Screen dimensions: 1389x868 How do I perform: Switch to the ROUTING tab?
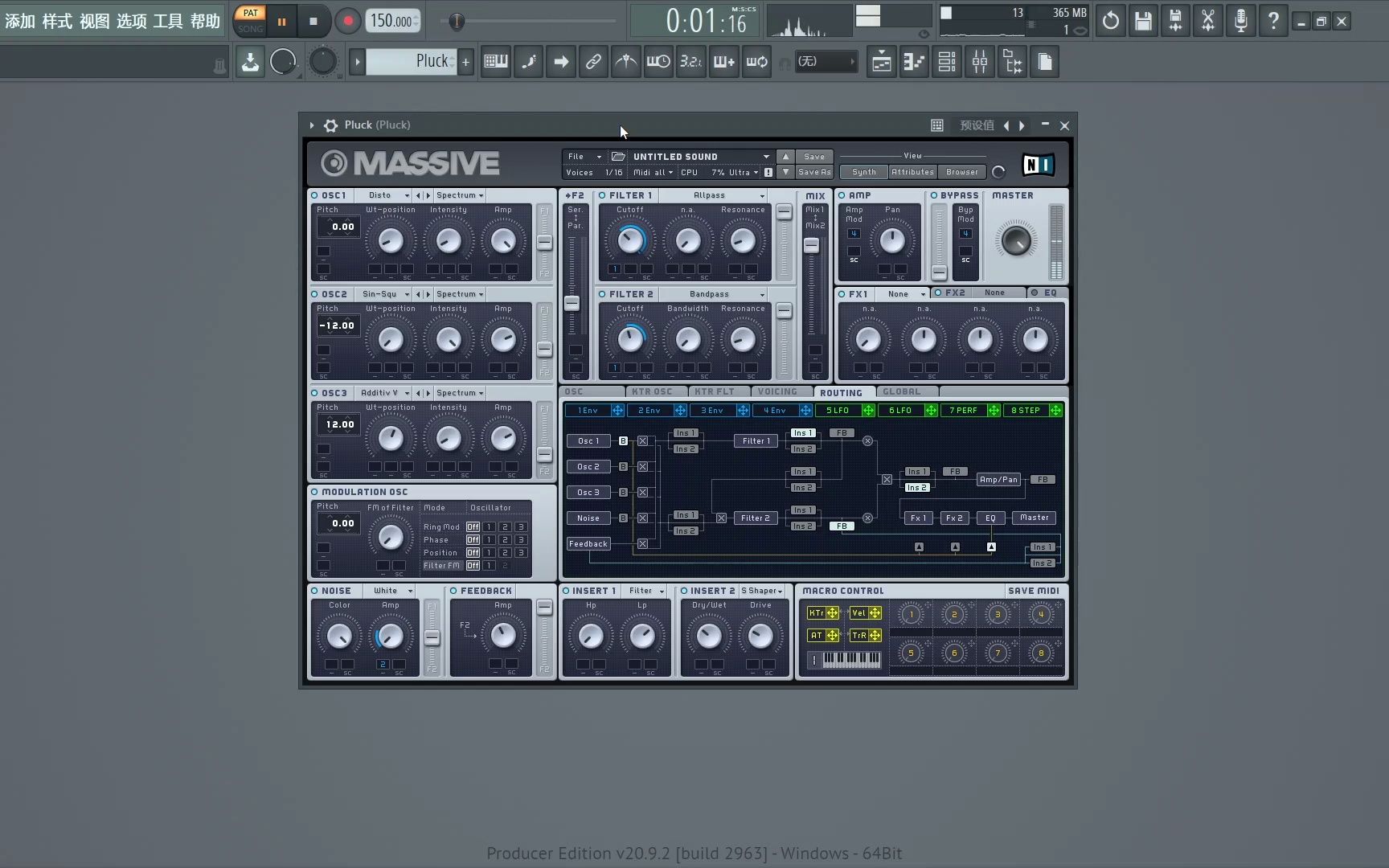(841, 393)
